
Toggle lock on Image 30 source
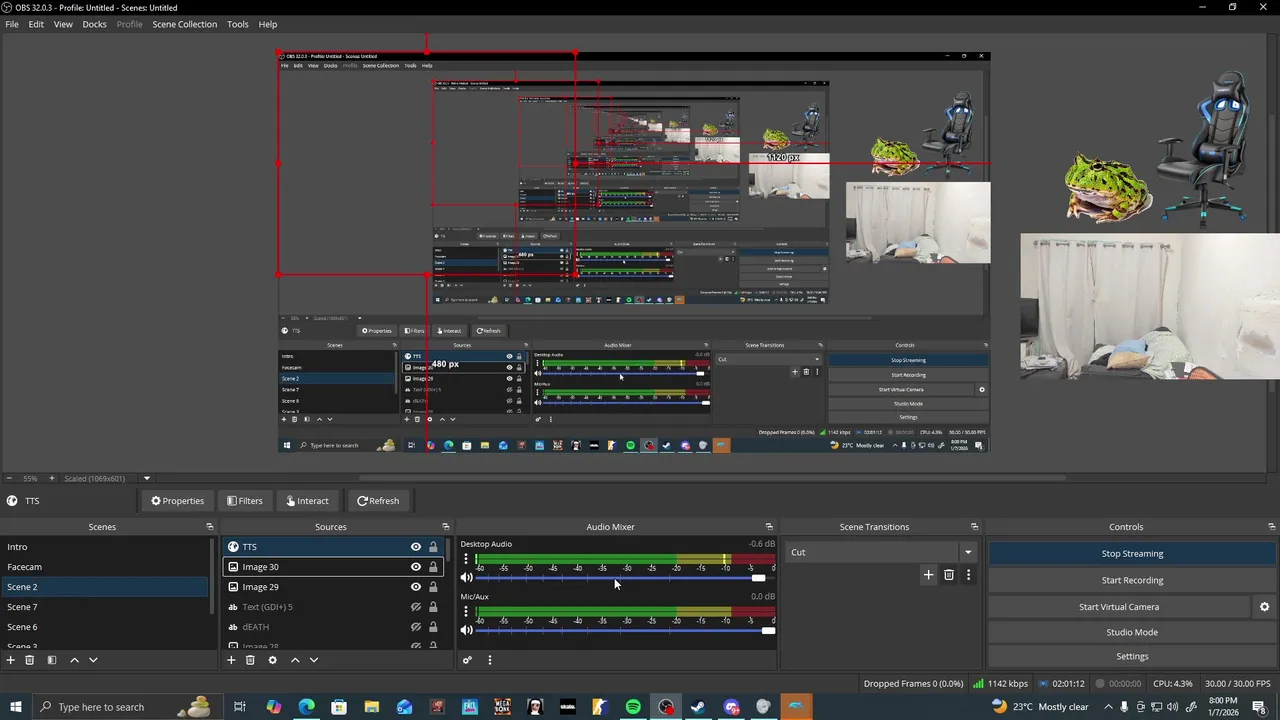click(x=433, y=567)
